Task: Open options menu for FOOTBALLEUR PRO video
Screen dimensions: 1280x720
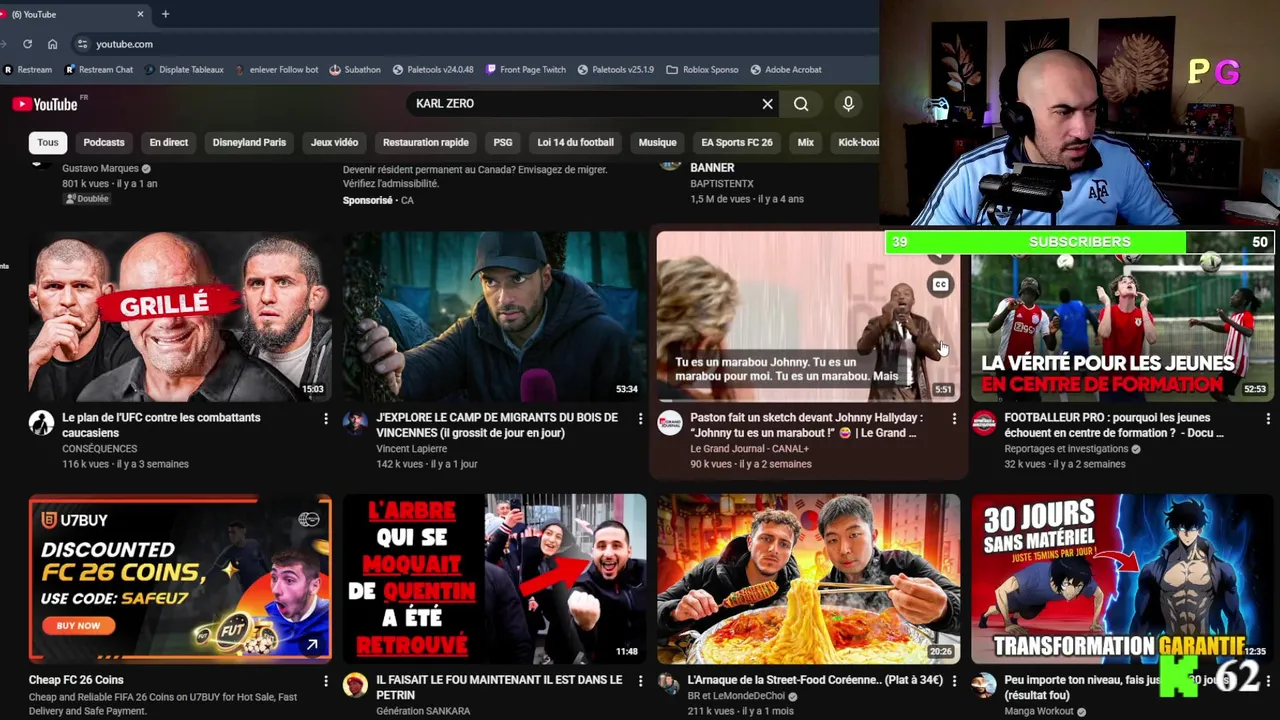Action: click(1268, 419)
